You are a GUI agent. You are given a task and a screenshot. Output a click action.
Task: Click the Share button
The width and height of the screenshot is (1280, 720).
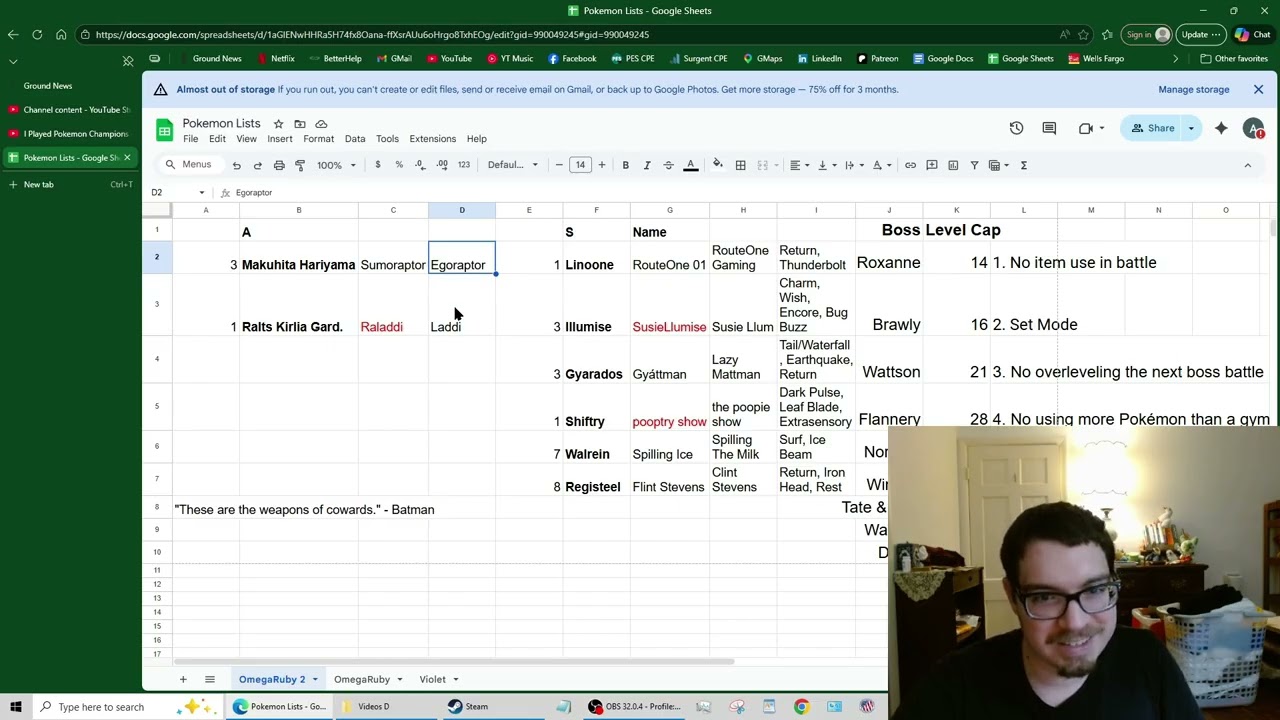(1152, 128)
